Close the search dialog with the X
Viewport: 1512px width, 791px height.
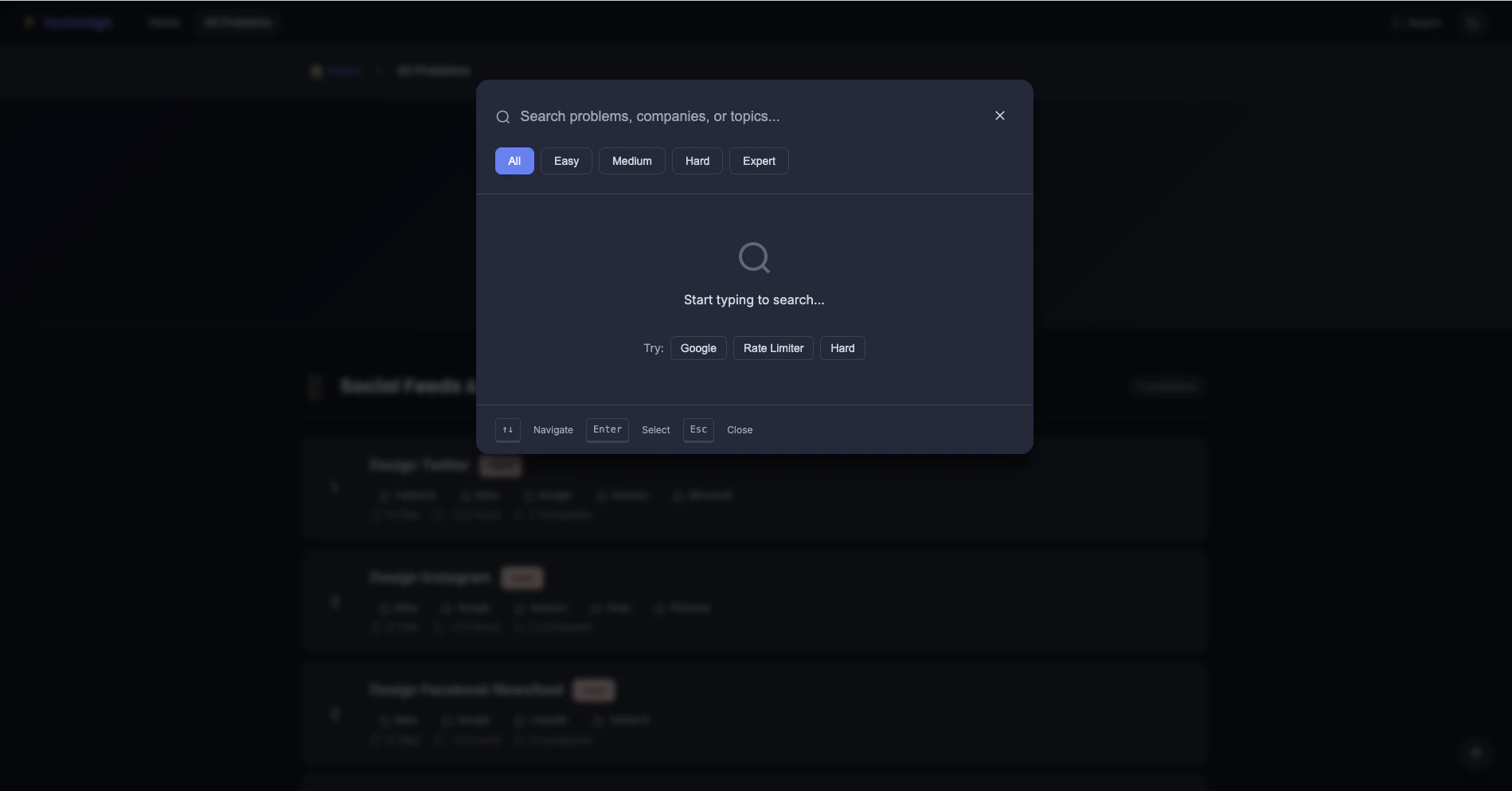(999, 116)
